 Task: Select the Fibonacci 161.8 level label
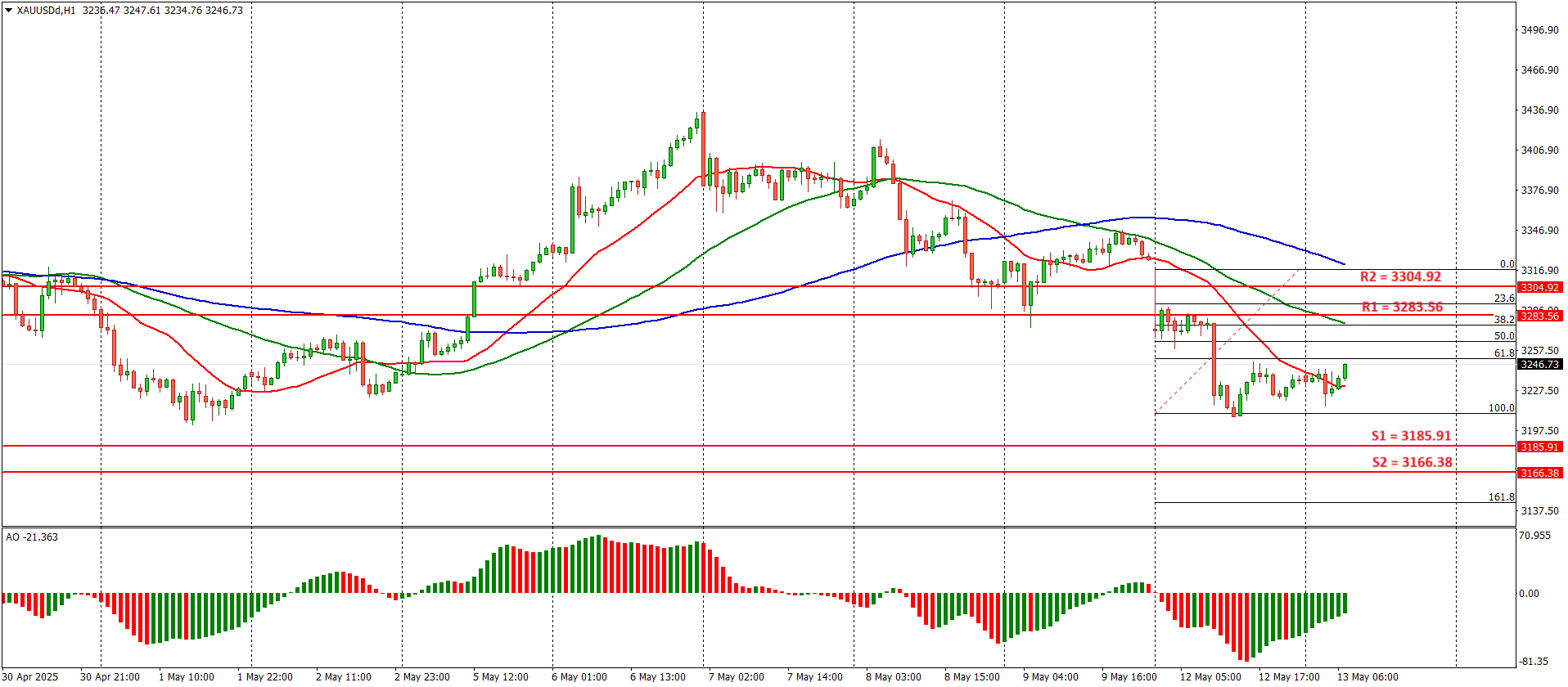coord(1501,496)
